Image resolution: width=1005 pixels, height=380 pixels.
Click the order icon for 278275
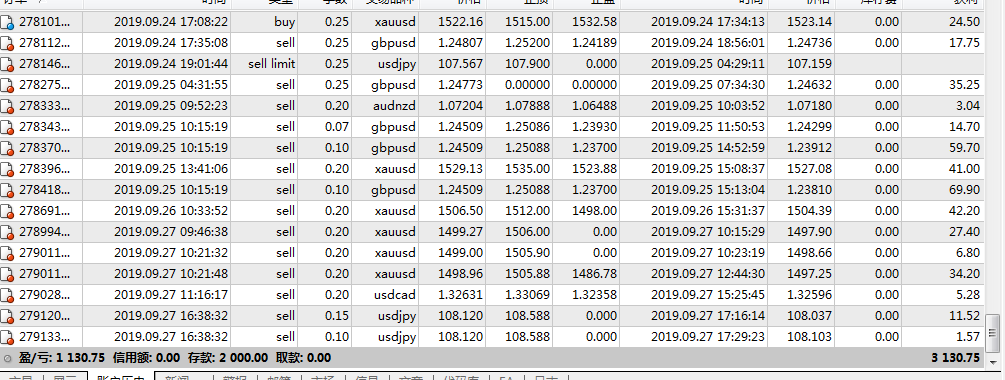coord(8,85)
